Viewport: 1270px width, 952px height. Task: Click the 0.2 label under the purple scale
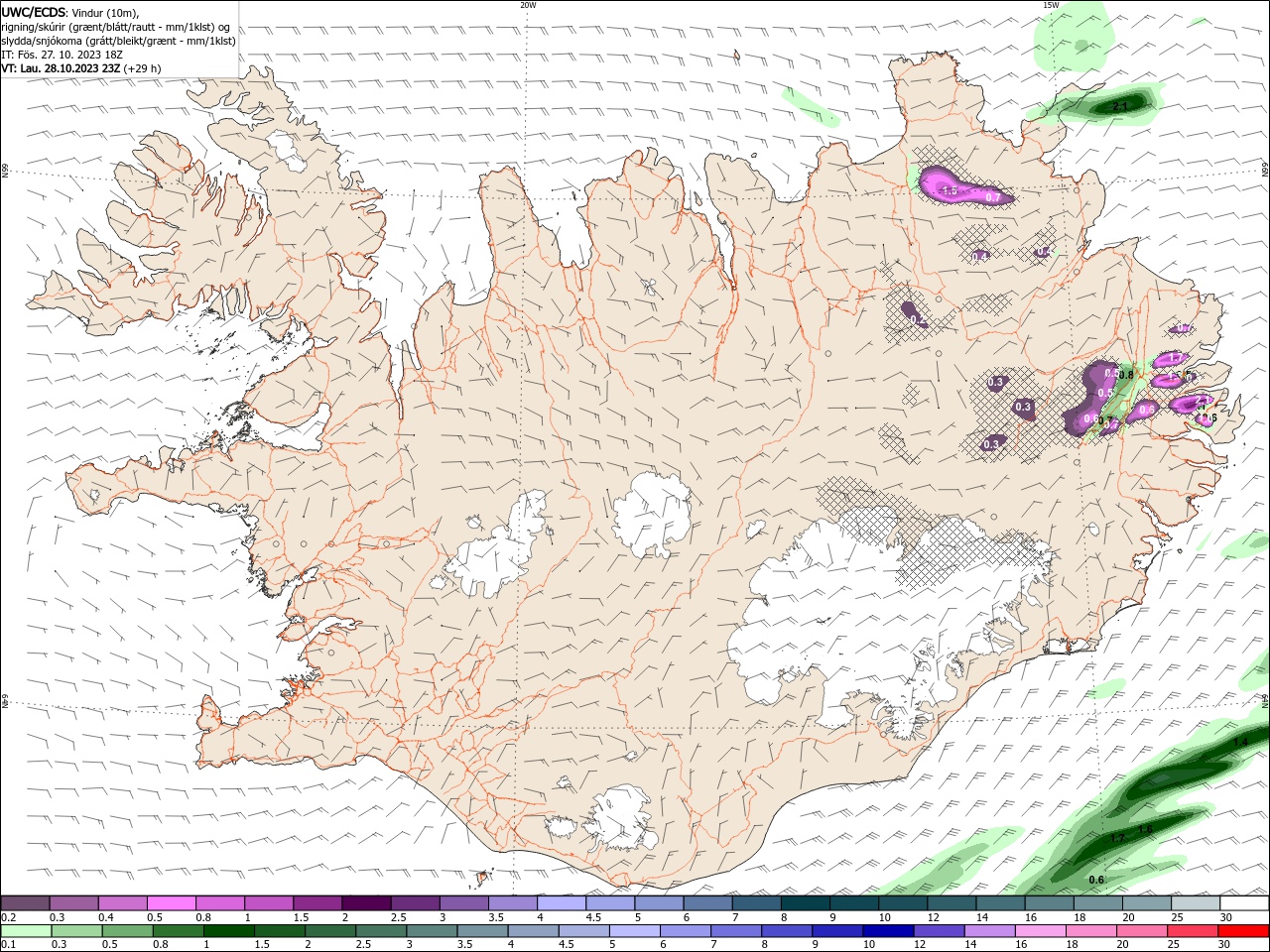point(8,917)
